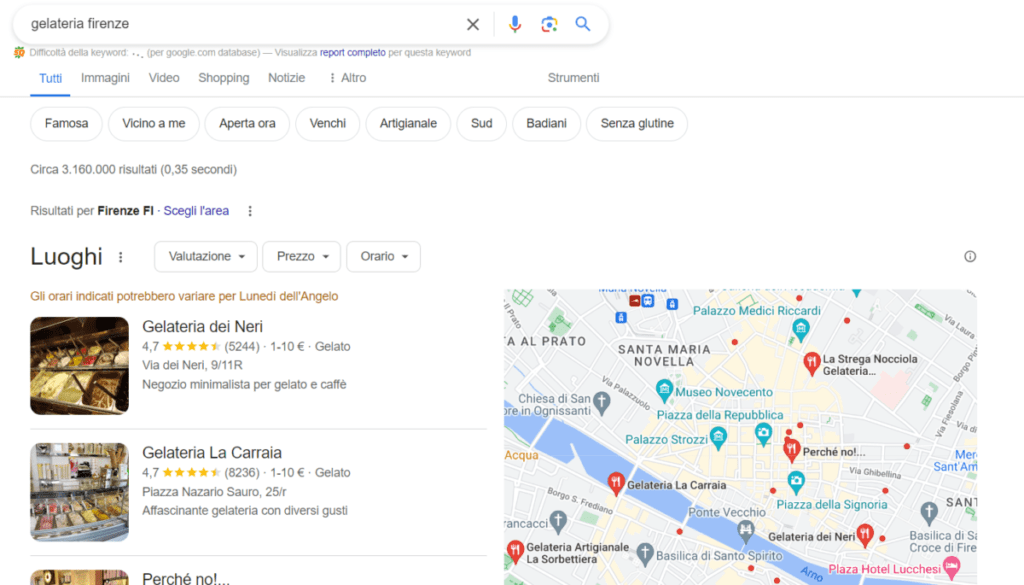Open Google Lens camera search icon
The height and width of the screenshot is (585, 1024).
pyautogui.click(x=549, y=24)
